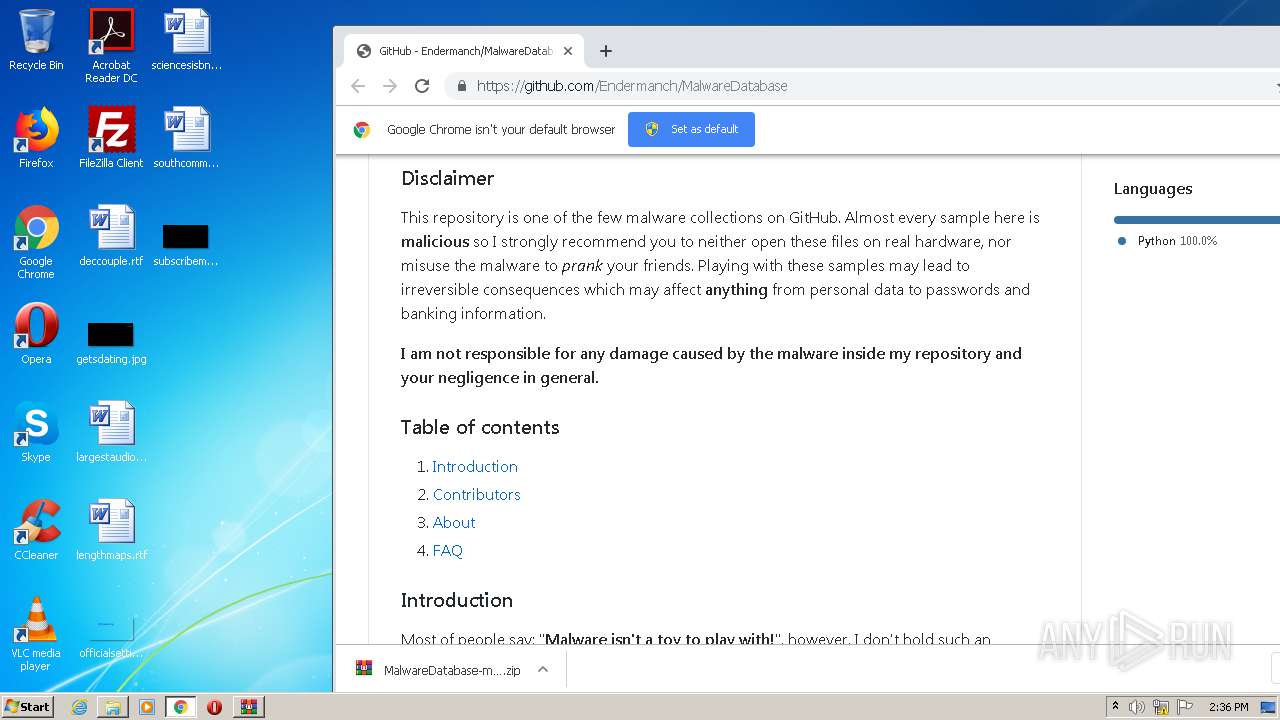Open the officialseth file icon
This screenshot has width=1280, height=720.
(111, 636)
